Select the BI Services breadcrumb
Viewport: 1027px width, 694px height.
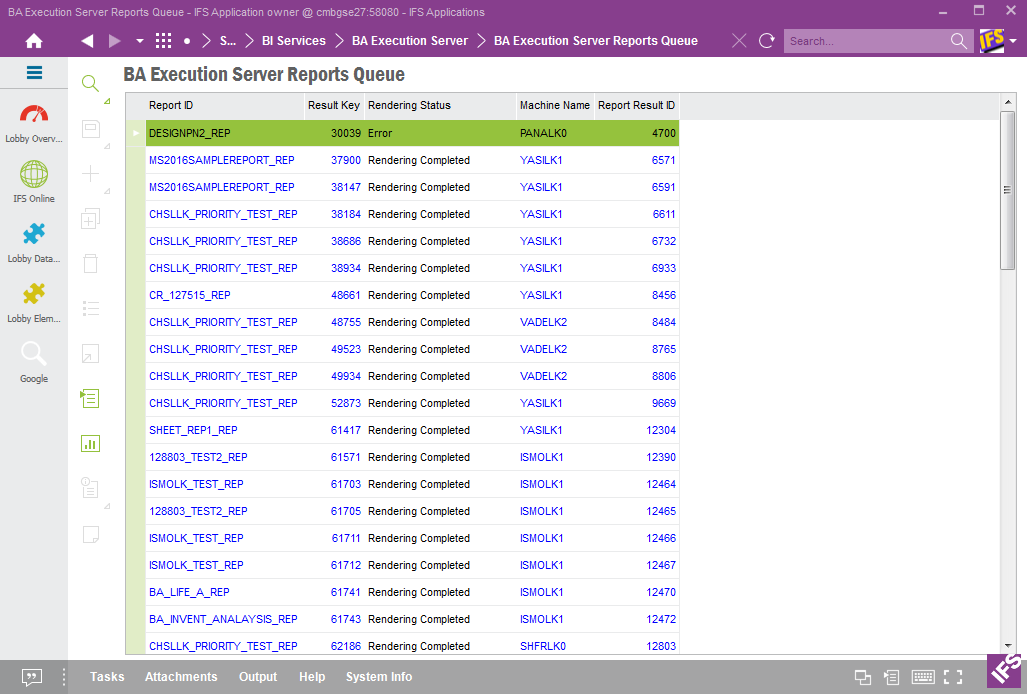(x=286, y=41)
